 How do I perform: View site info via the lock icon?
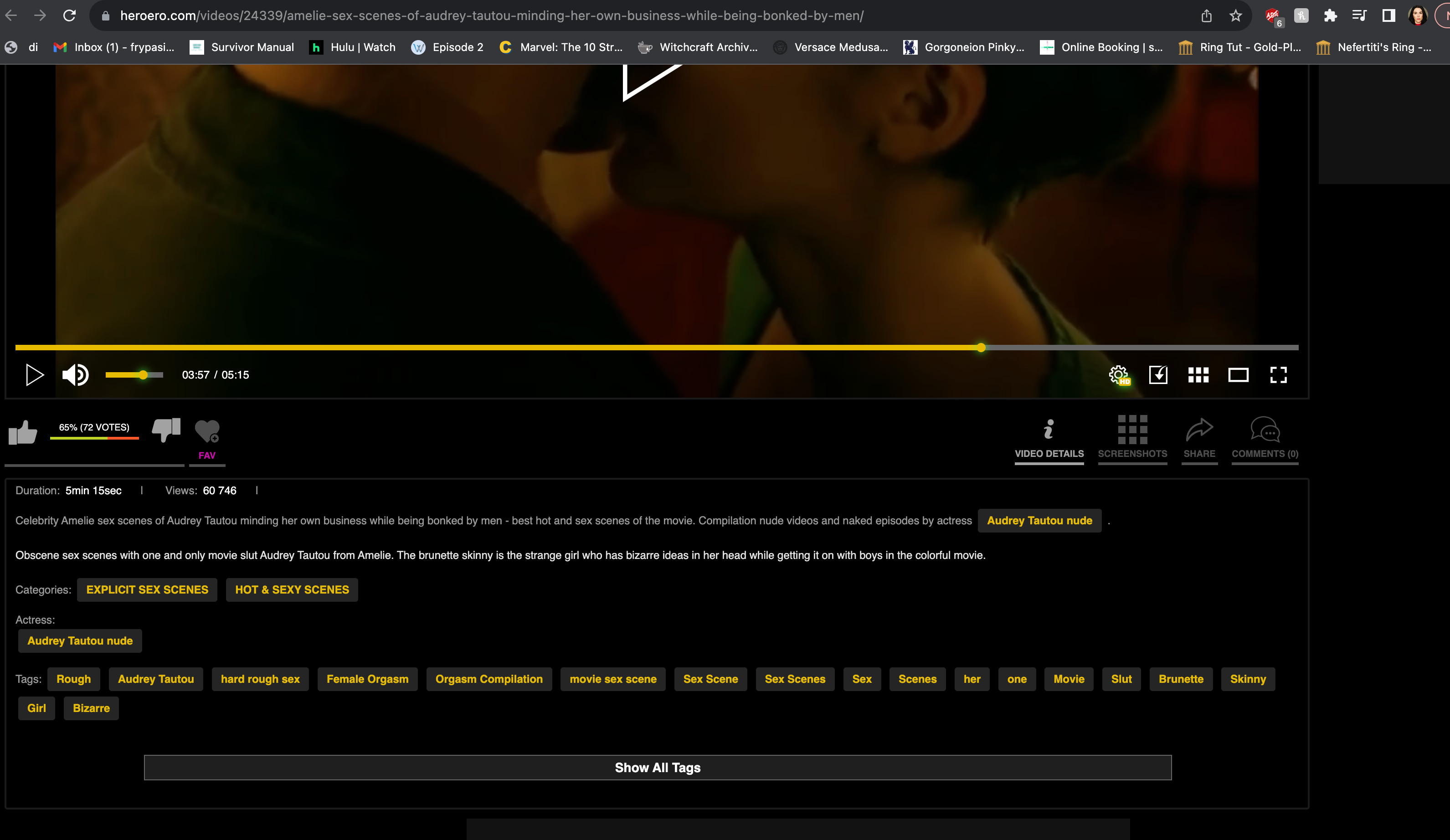(x=105, y=16)
